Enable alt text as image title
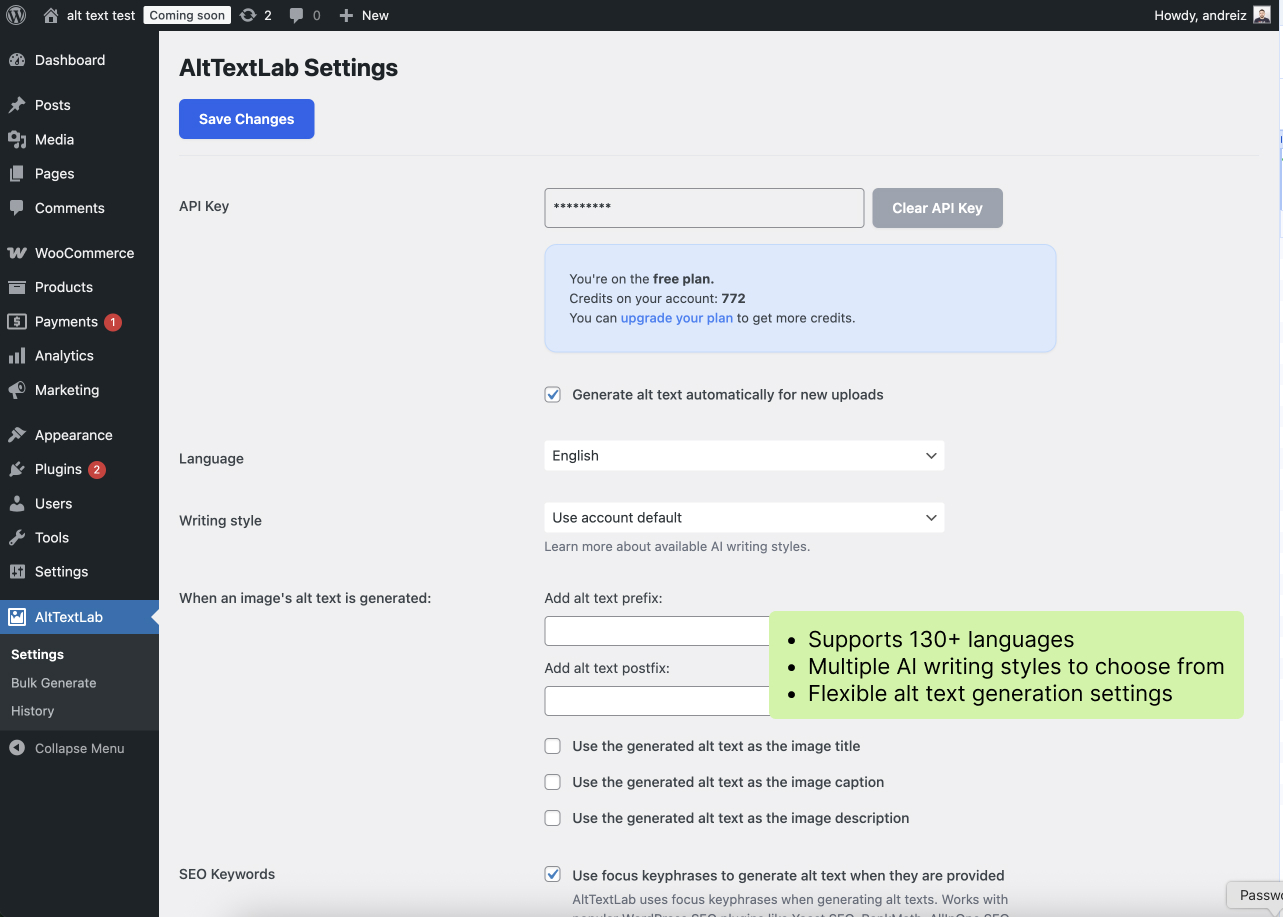The height and width of the screenshot is (917, 1283). pos(553,746)
